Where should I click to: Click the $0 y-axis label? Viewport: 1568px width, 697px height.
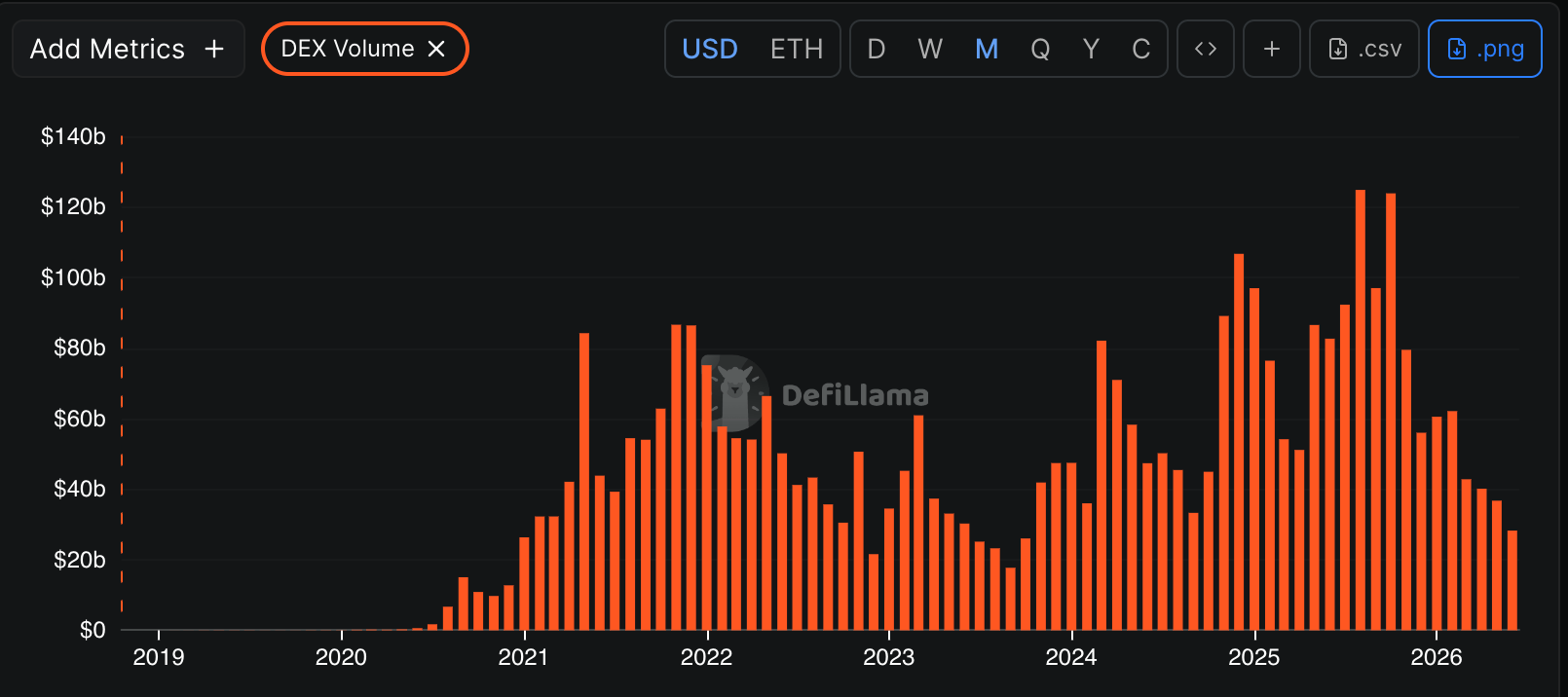point(93,630)
